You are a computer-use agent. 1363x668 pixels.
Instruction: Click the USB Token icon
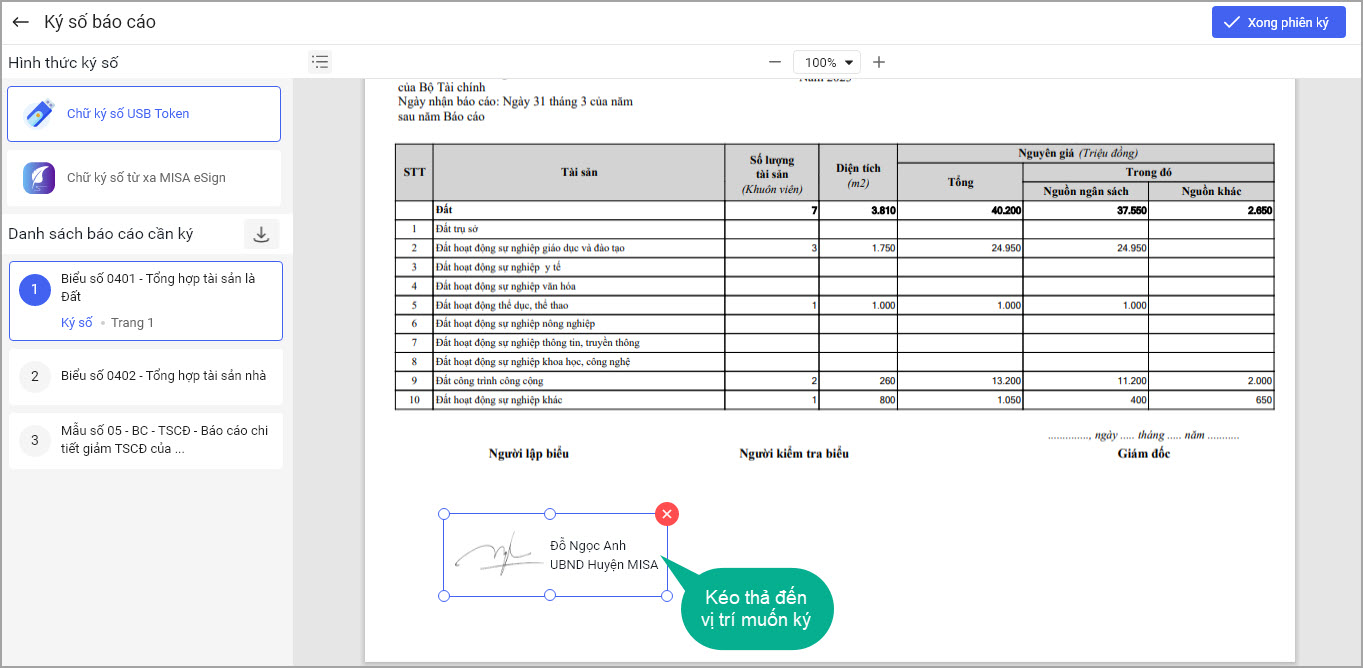(x=39, y=114)
